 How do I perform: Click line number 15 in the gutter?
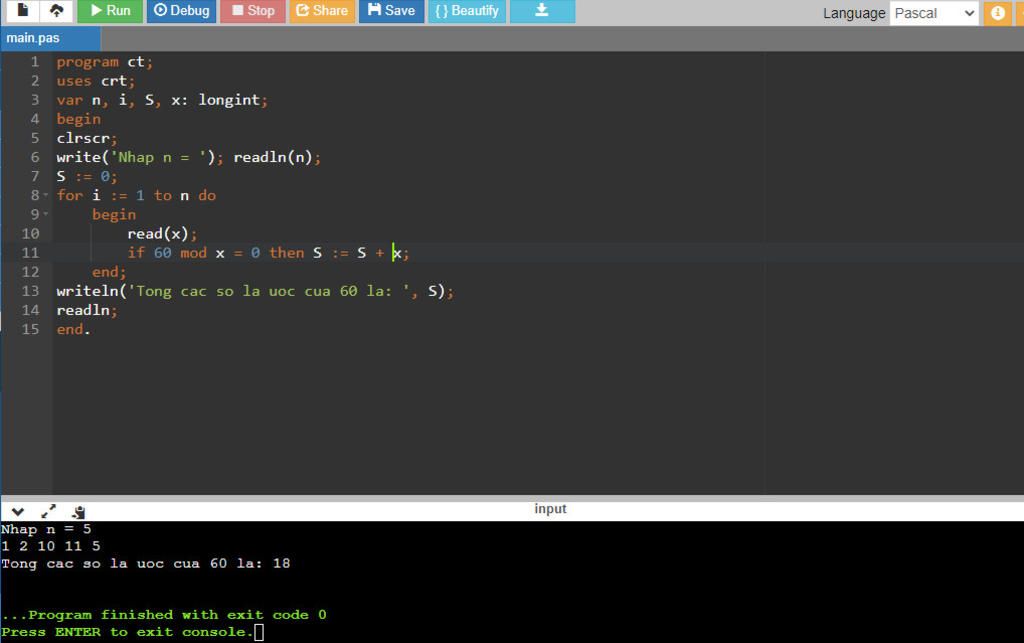pyautogui.click(x=30, y=329)
